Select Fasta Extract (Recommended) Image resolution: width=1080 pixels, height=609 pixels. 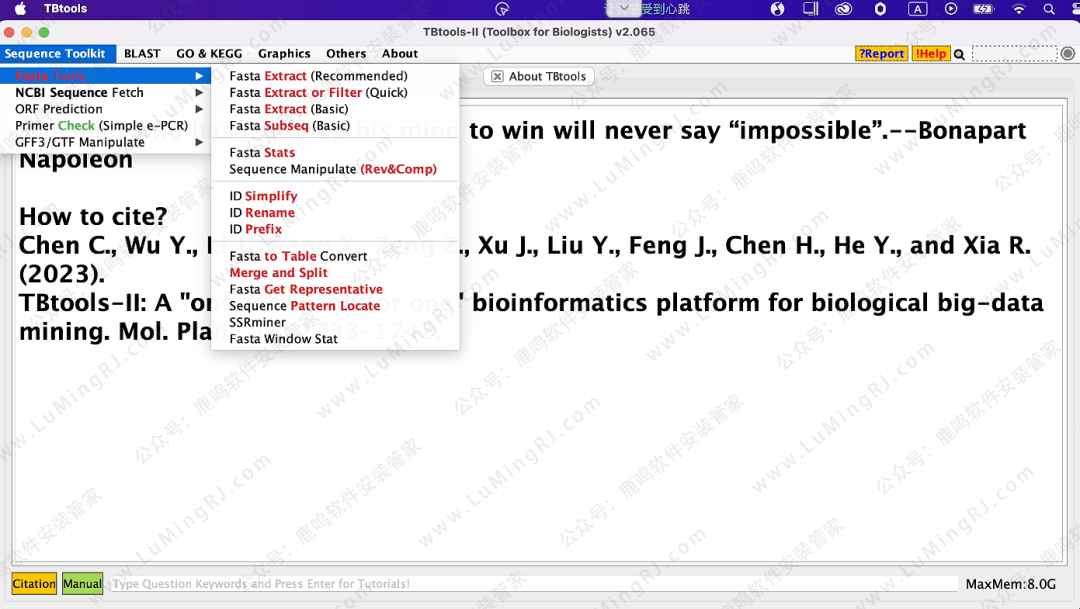(318, 76)
